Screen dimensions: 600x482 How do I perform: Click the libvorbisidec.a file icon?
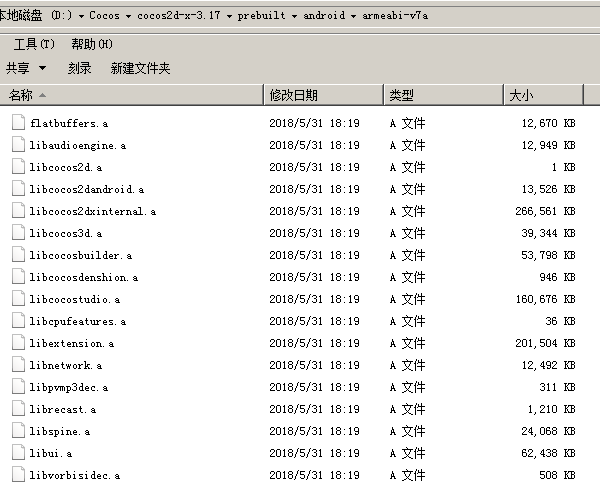coord(18,474)
